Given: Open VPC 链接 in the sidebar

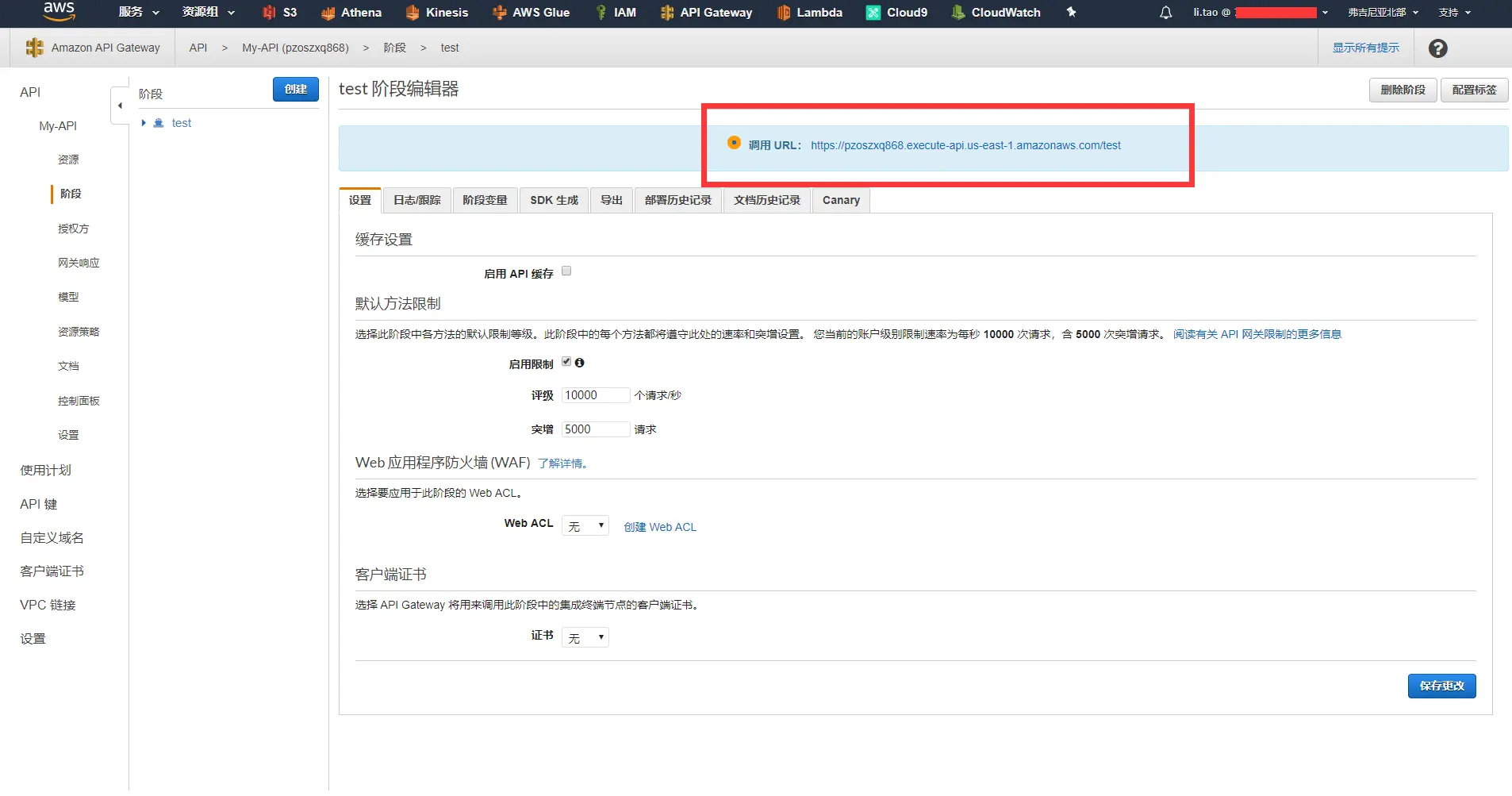Looking at the screenshot, I should tap(48, 605).
